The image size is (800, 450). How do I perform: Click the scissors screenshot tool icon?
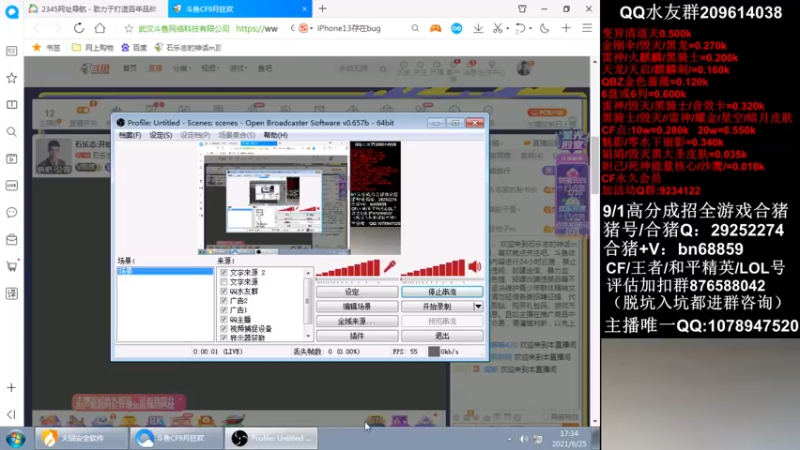(x=497, y=29)
